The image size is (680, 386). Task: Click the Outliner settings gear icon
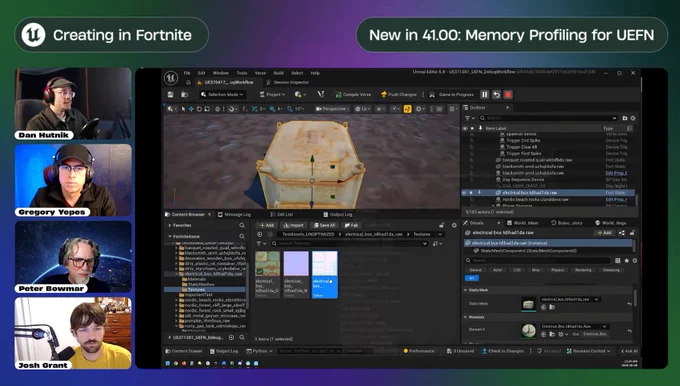(x=633, y=118)
